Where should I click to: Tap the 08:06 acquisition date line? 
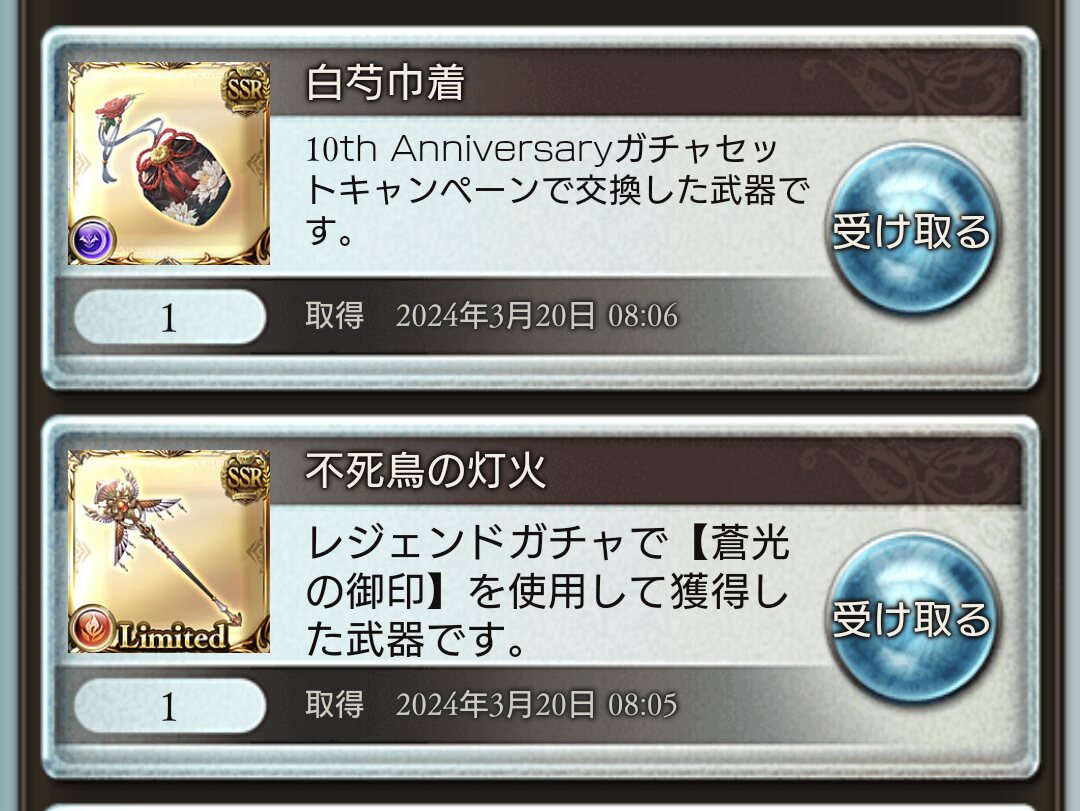pyautogui.click(x=537, y=316)
